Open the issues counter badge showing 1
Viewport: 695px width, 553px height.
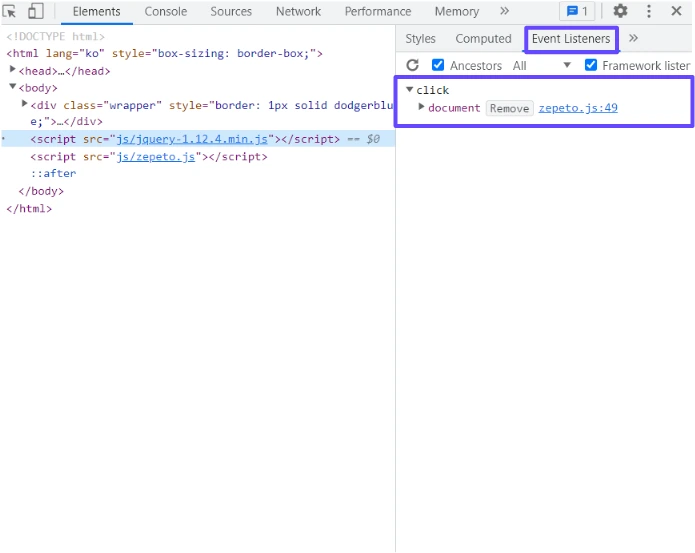pos(577,11)
